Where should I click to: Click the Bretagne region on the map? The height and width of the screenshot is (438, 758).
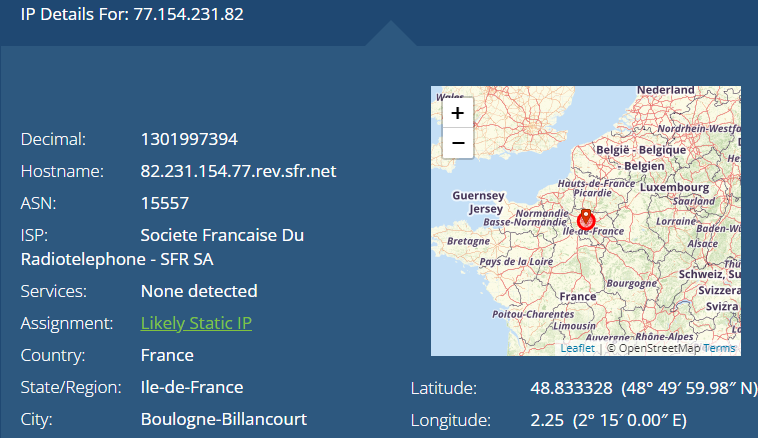[468, 241]
